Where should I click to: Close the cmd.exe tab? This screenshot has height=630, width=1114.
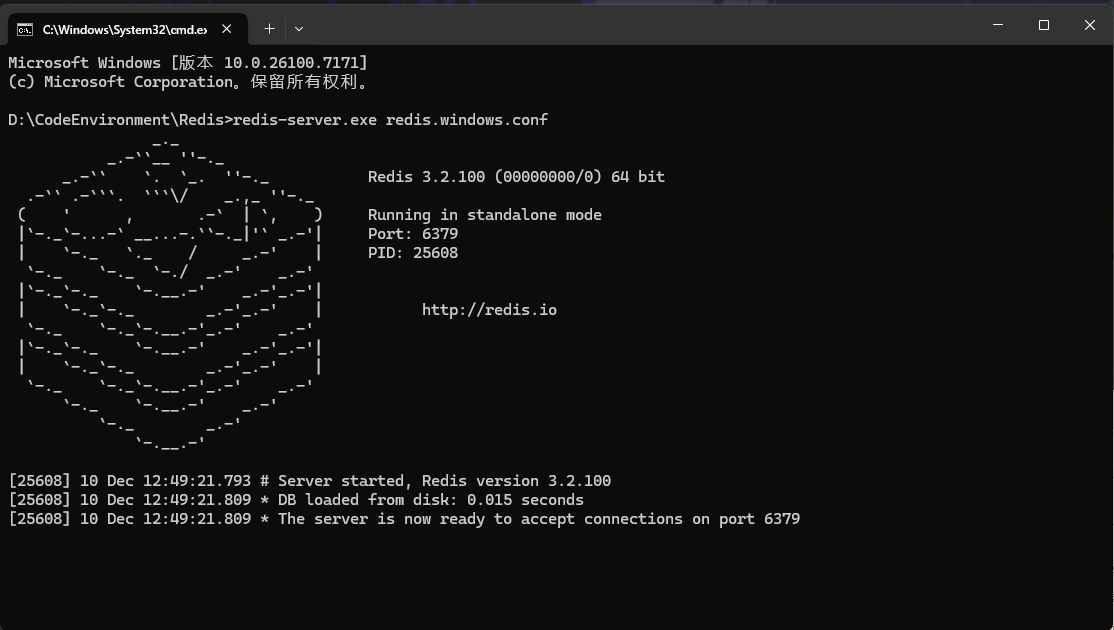point(227,29)
